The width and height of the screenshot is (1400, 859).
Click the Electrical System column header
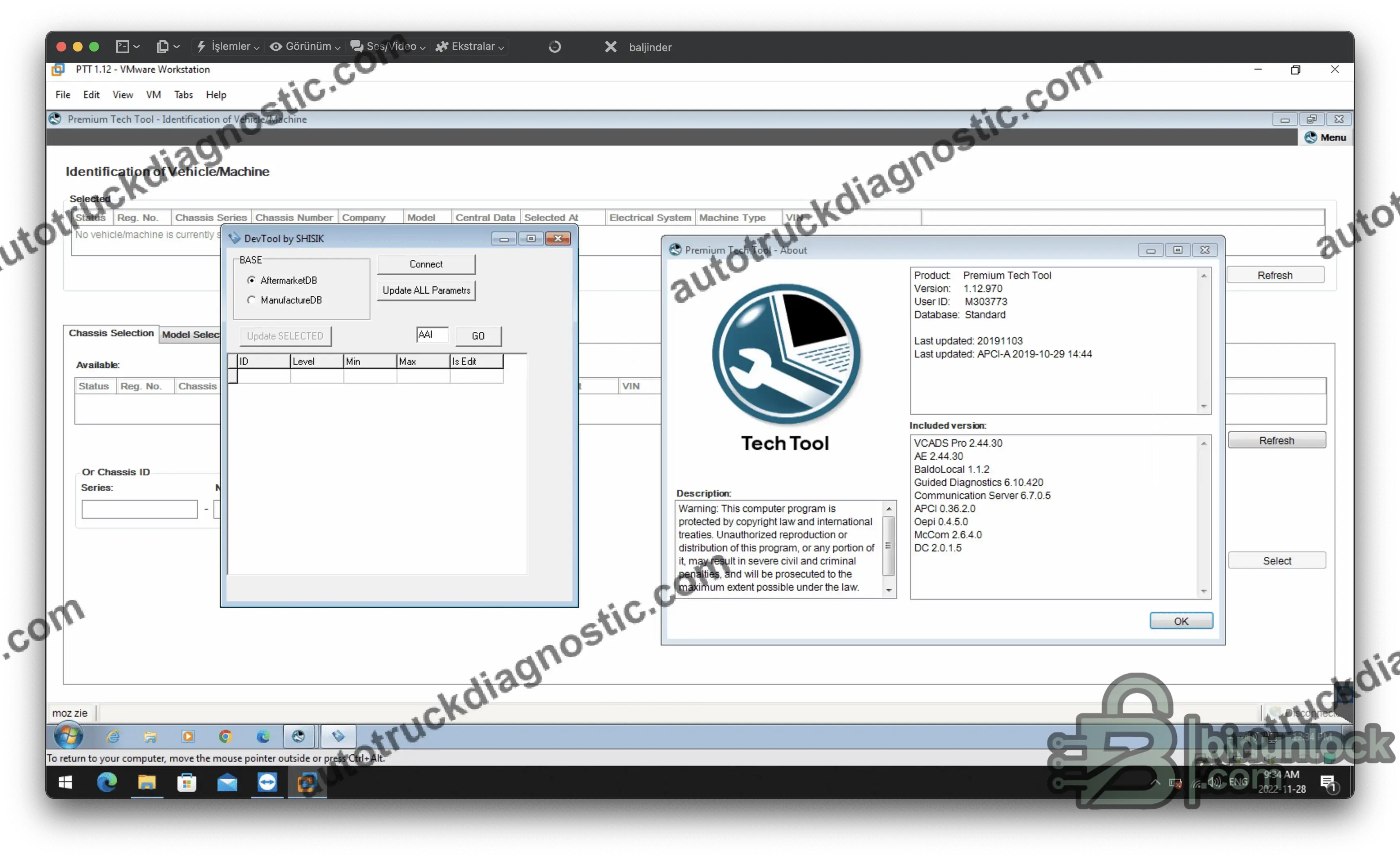click(x=650, y=217)
